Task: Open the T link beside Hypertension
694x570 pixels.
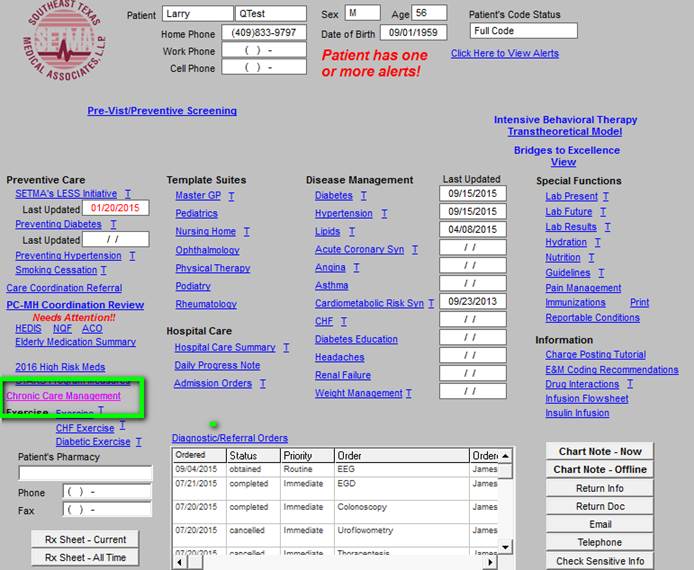Action: point(384,214)
